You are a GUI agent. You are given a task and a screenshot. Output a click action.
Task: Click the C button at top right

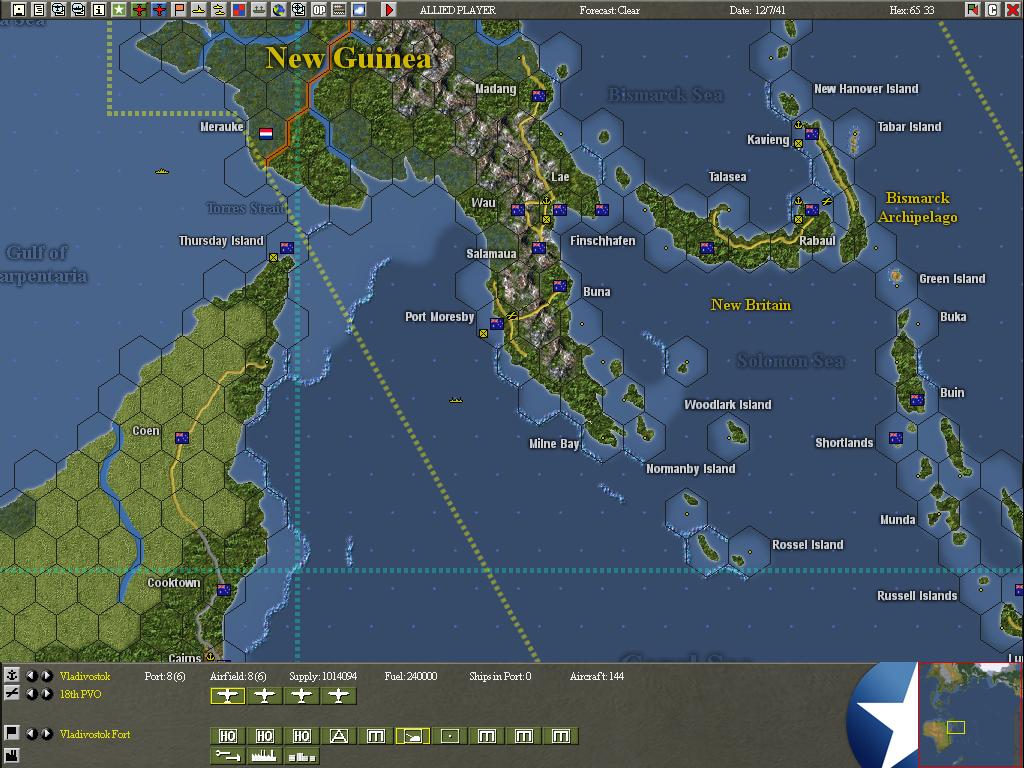tap(993, 9)
